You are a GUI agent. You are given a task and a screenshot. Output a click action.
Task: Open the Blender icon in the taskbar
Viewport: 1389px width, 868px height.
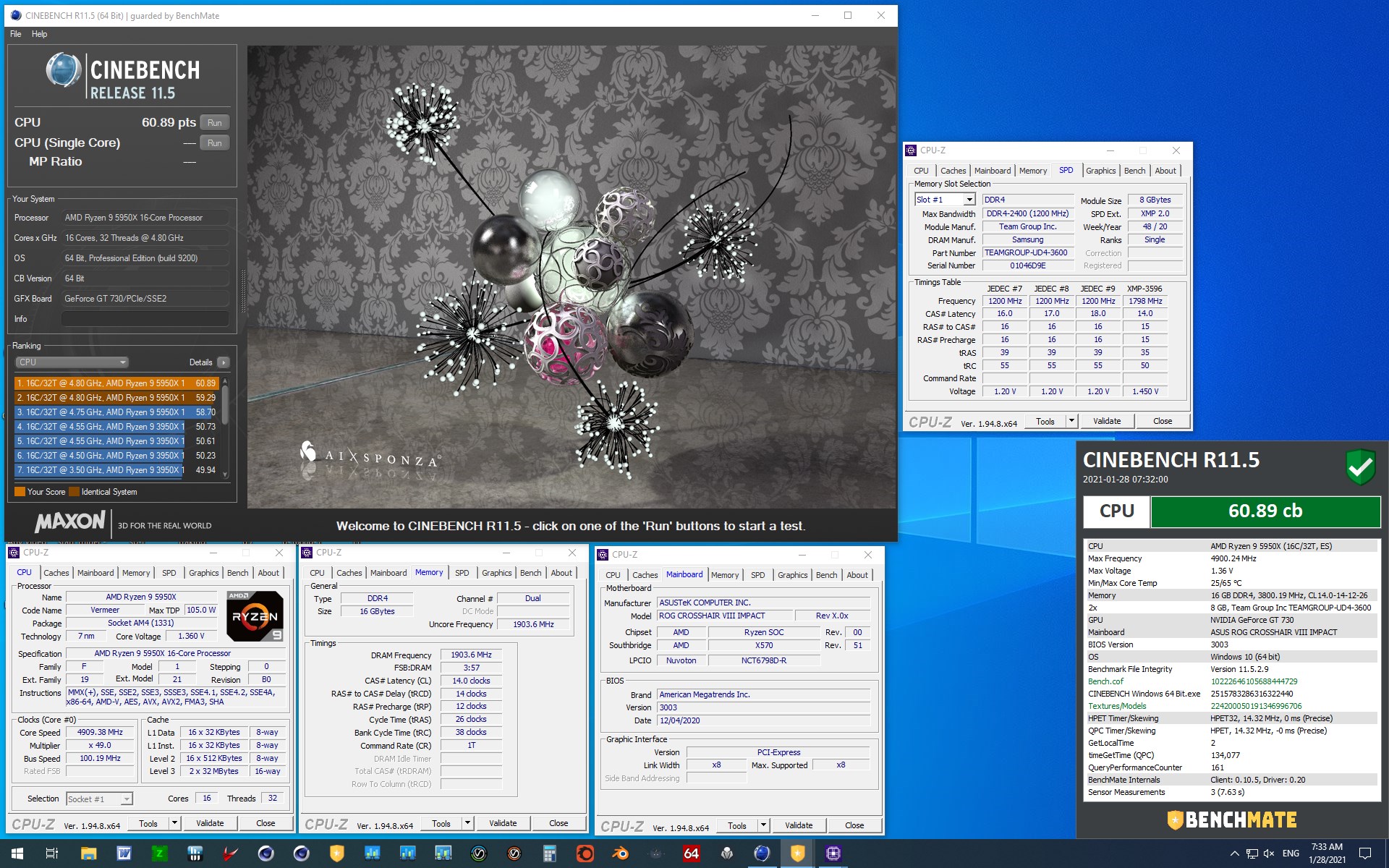pos(620,854)
